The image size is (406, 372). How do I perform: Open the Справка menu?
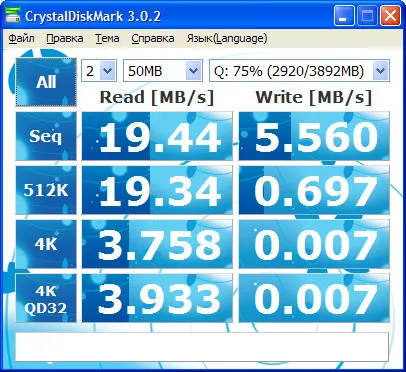coord(153,38)
